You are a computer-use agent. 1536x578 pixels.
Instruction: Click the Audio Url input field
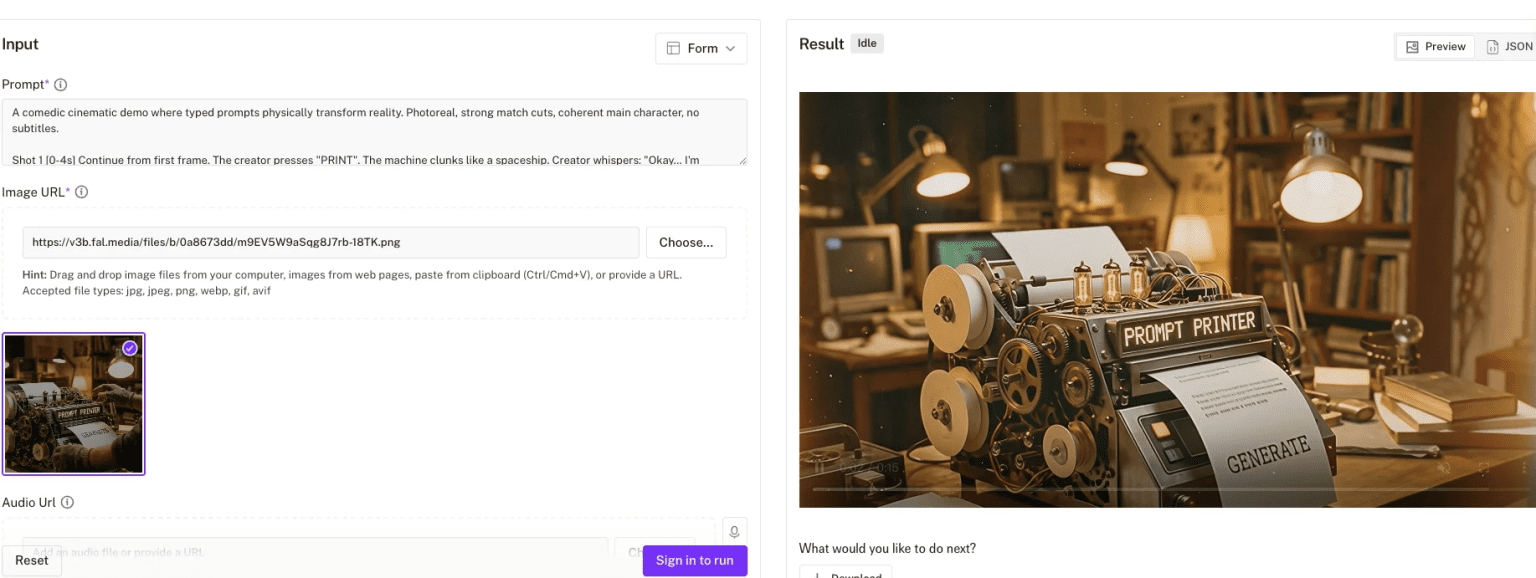click(x=315, y=551)
